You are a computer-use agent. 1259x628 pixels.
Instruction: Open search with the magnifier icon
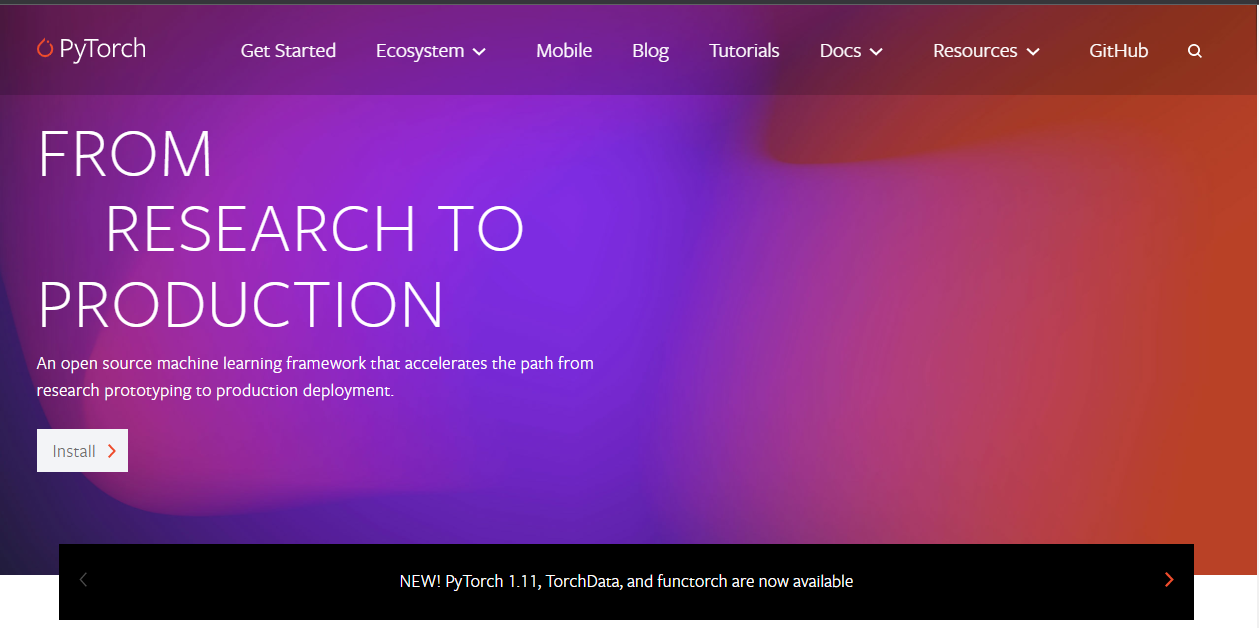click(x=1195, y=50)
